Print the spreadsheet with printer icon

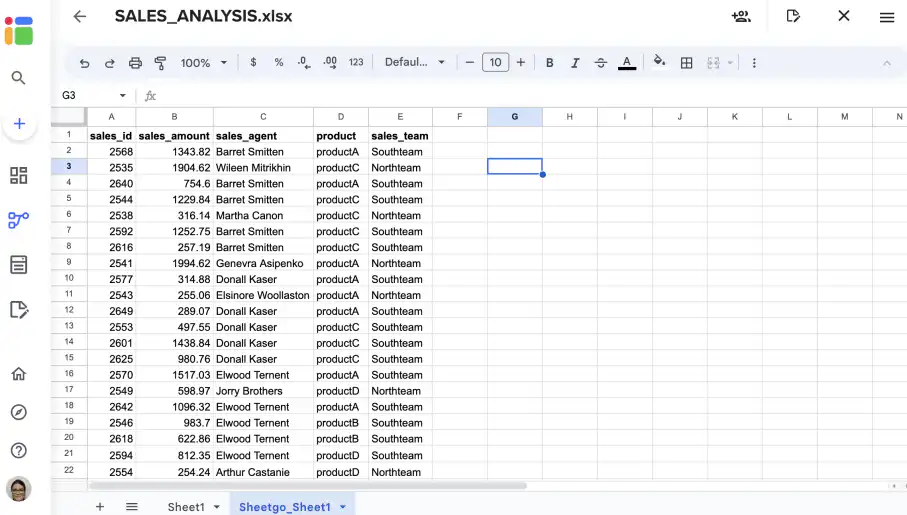coord(135,63)
